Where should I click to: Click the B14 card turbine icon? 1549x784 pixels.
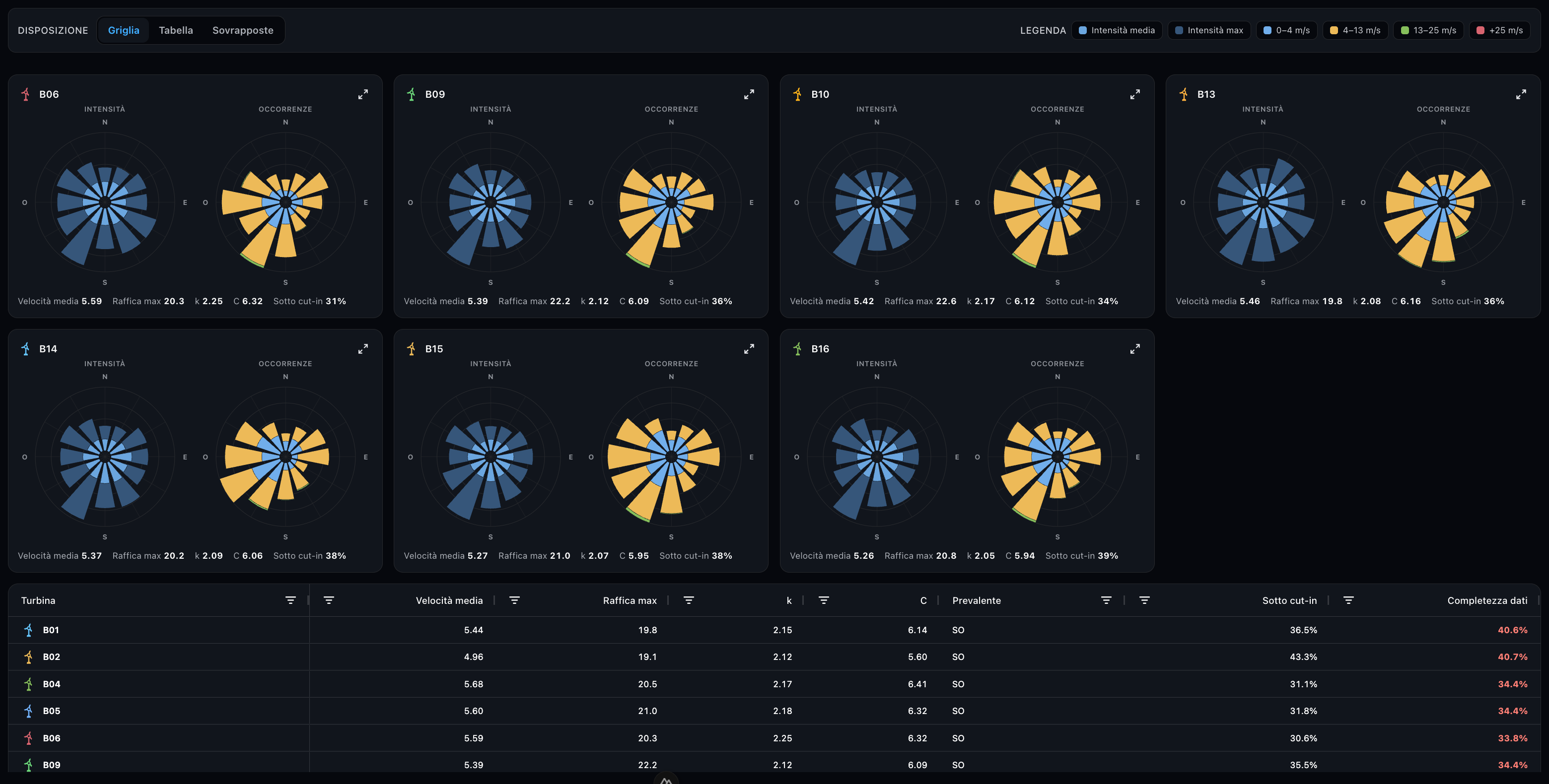(25, 349)
